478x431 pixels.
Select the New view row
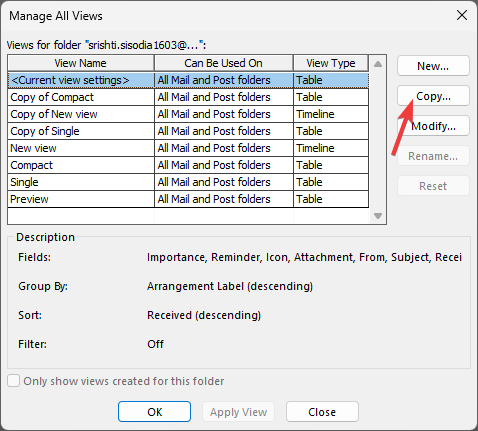click(x=188, y=148)
